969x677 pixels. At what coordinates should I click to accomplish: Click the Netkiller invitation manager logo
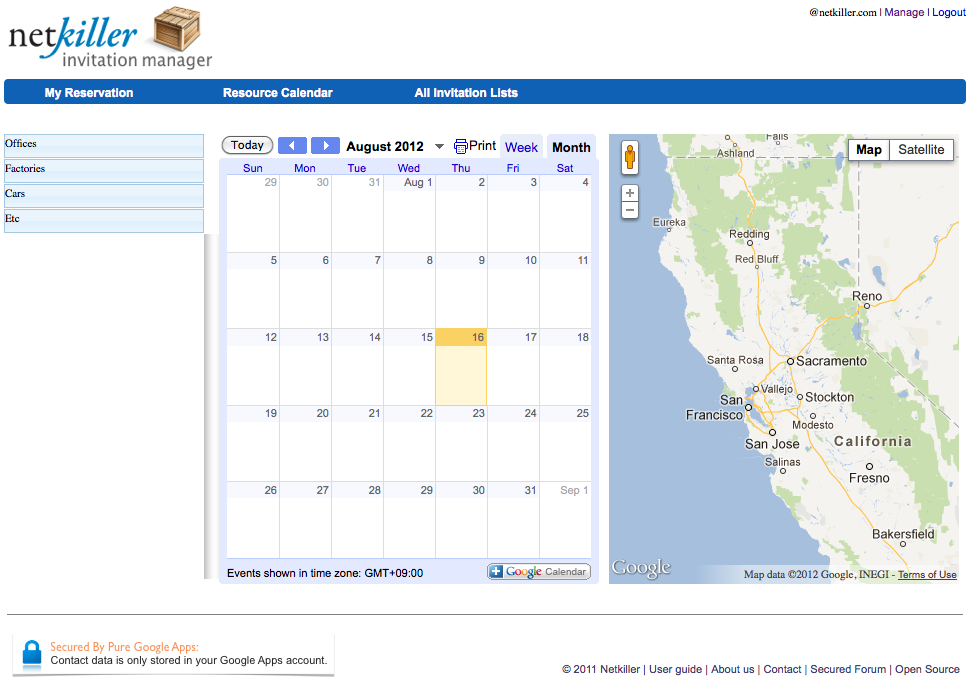click(110, 38)
